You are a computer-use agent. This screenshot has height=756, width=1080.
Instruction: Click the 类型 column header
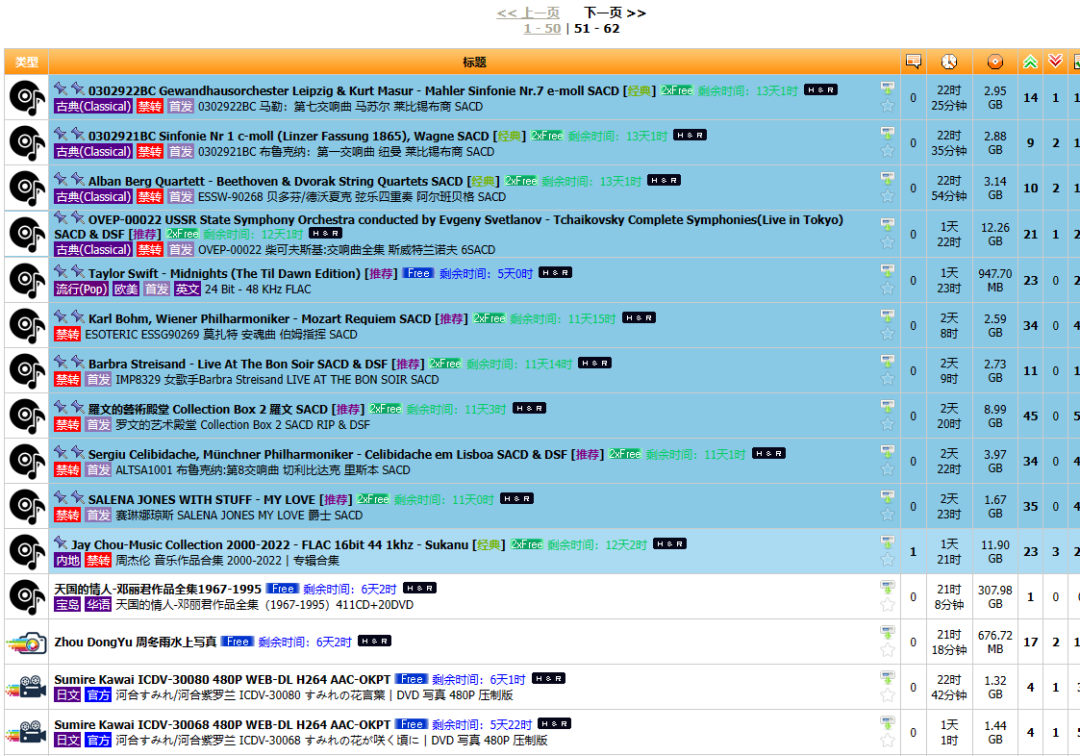[x=26, y=62]
